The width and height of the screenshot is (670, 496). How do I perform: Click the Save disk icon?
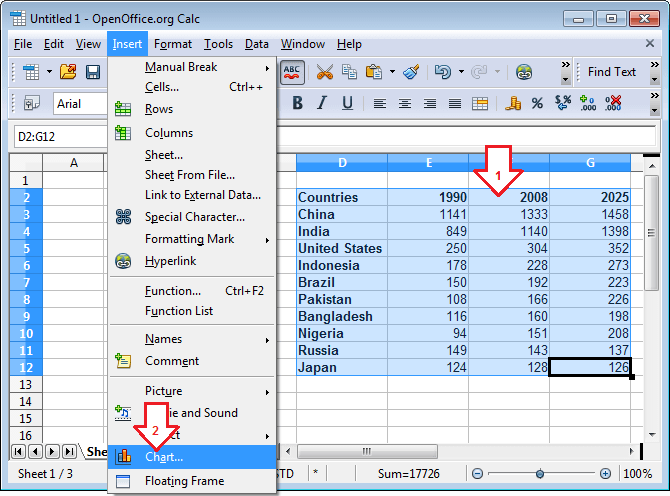(x=93, y=72)
